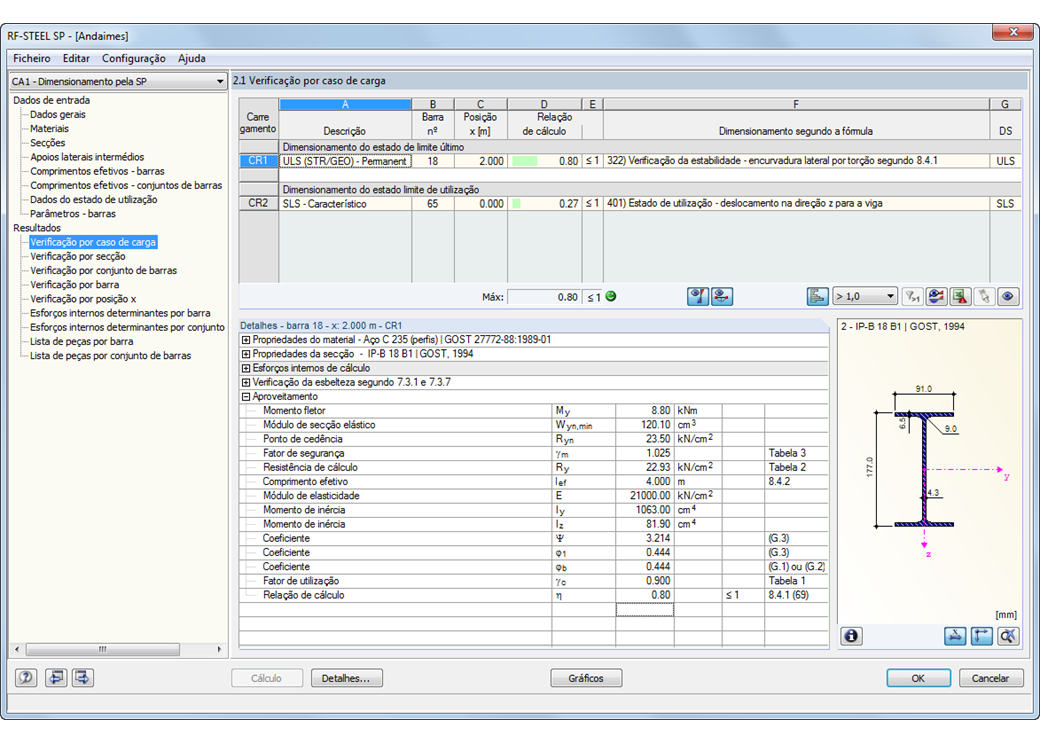
Task: Click the pick member in model icon
Action: coord(984,296)
